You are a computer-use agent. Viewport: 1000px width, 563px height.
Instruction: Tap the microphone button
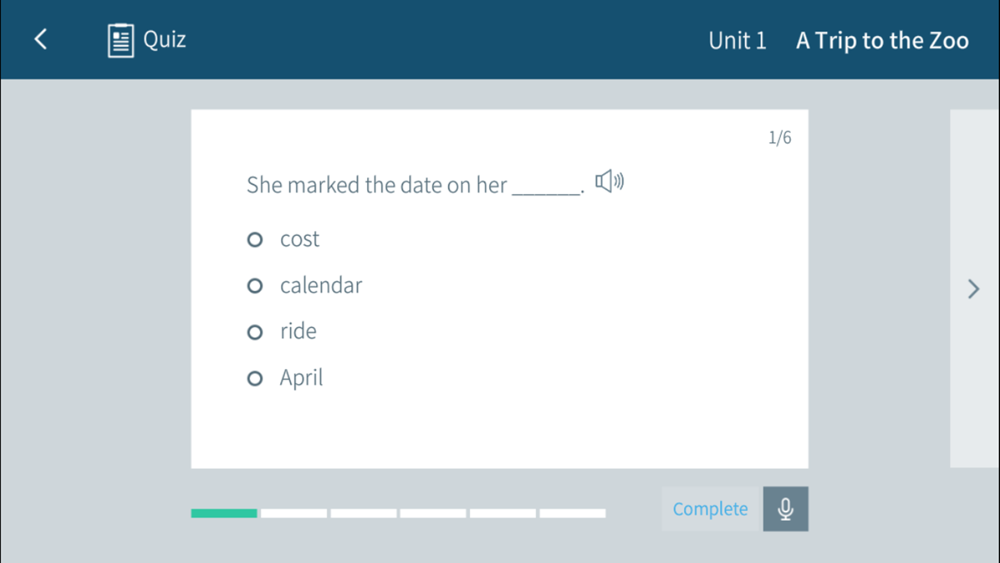(785, 509)
